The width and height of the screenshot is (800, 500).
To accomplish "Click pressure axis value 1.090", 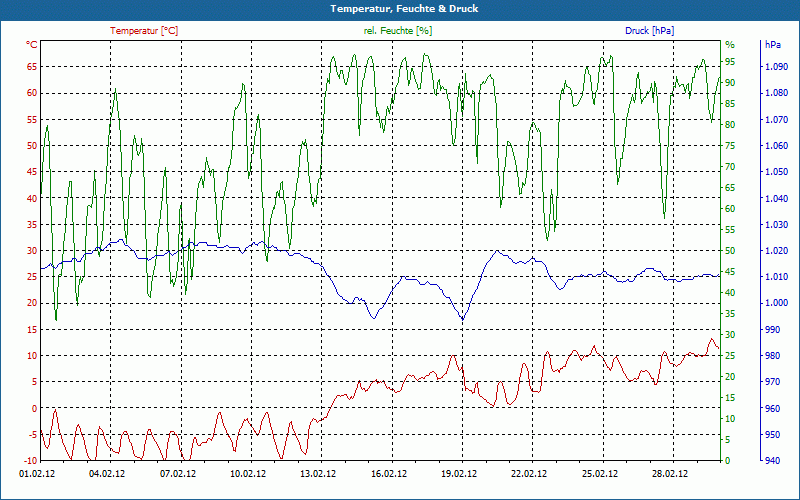I will (x=777, y=67).
